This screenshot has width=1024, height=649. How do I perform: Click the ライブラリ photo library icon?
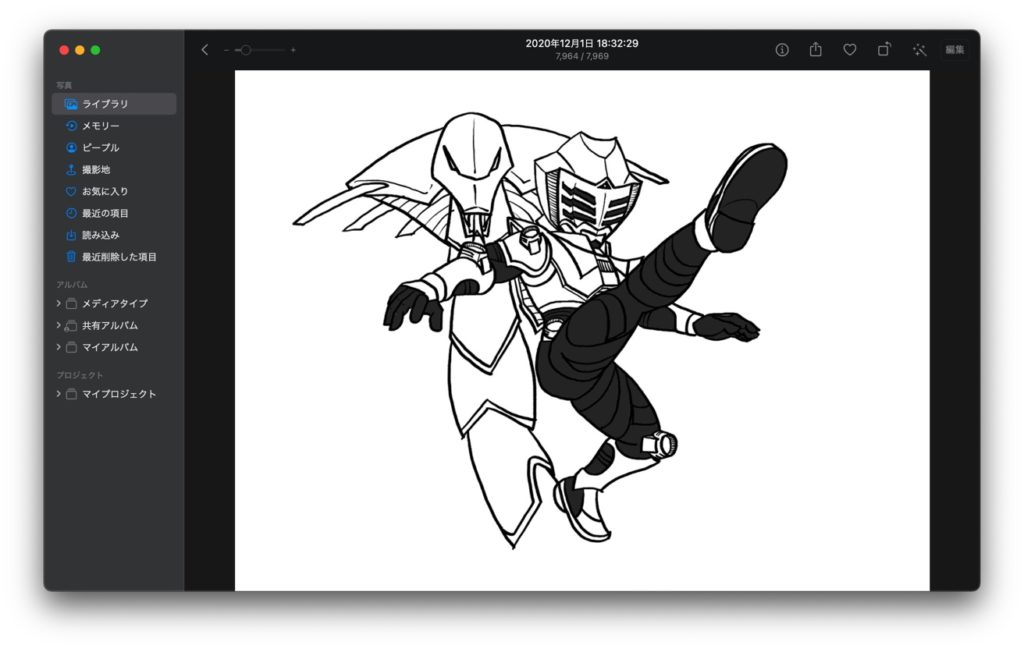[71, 104]
